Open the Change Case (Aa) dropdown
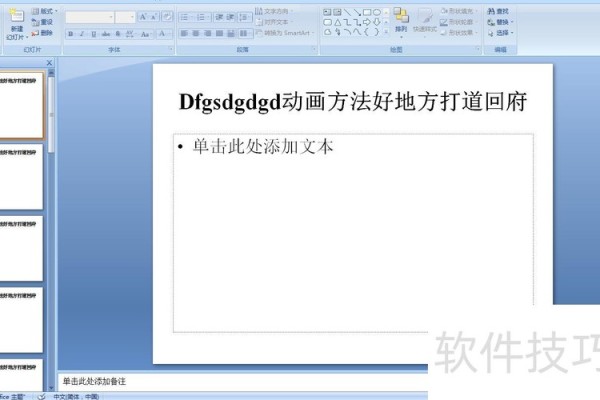600x400 pixels. coord(145,34)
